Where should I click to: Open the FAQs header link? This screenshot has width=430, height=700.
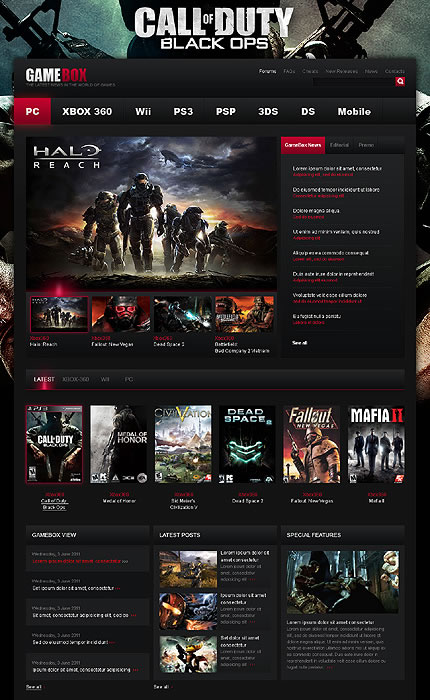[289, 71]
